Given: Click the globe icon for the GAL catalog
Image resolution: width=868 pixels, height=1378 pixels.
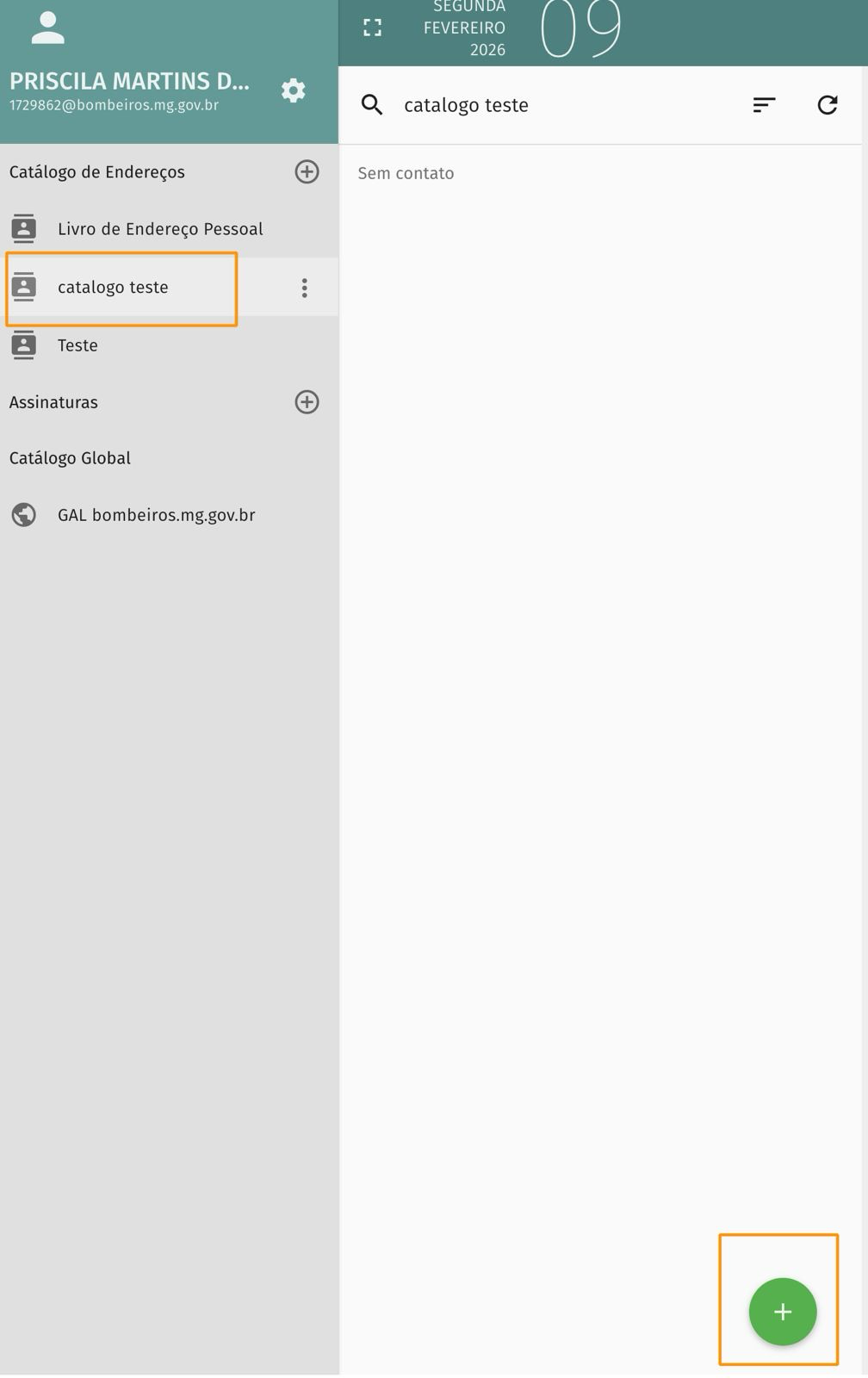Looking at the screenshot, I should [x=24, y=515].
